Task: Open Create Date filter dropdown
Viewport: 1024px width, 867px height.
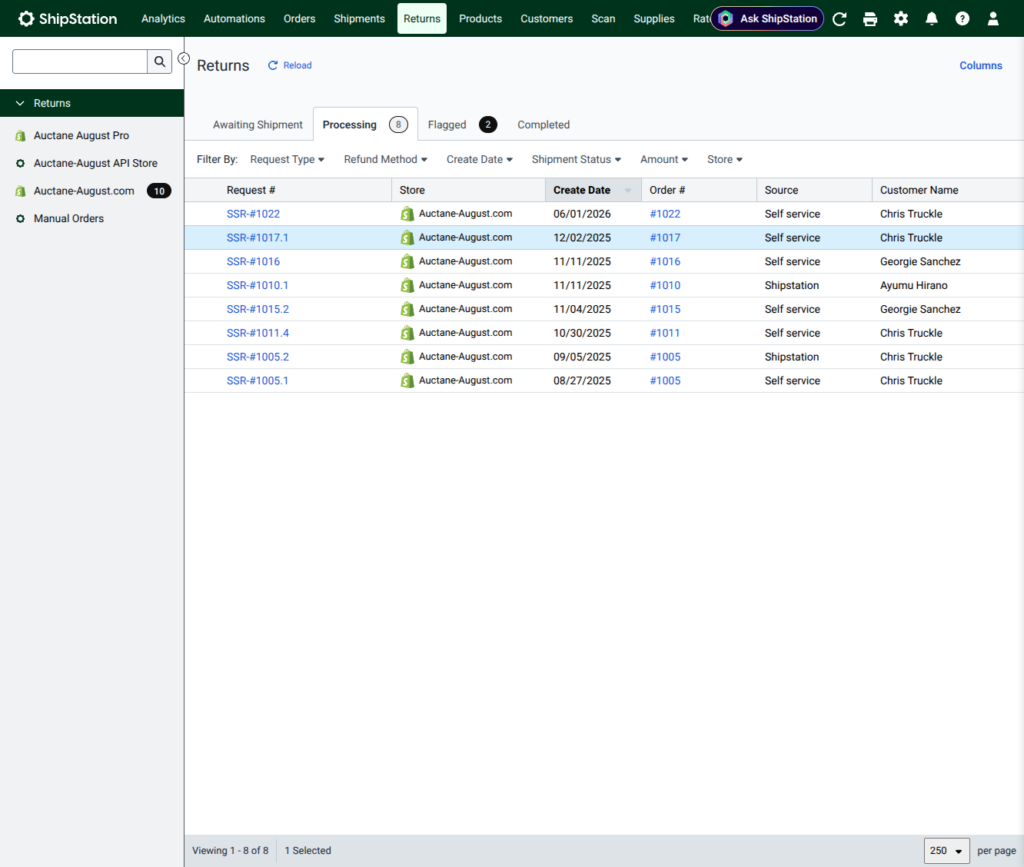Action: 479,159
